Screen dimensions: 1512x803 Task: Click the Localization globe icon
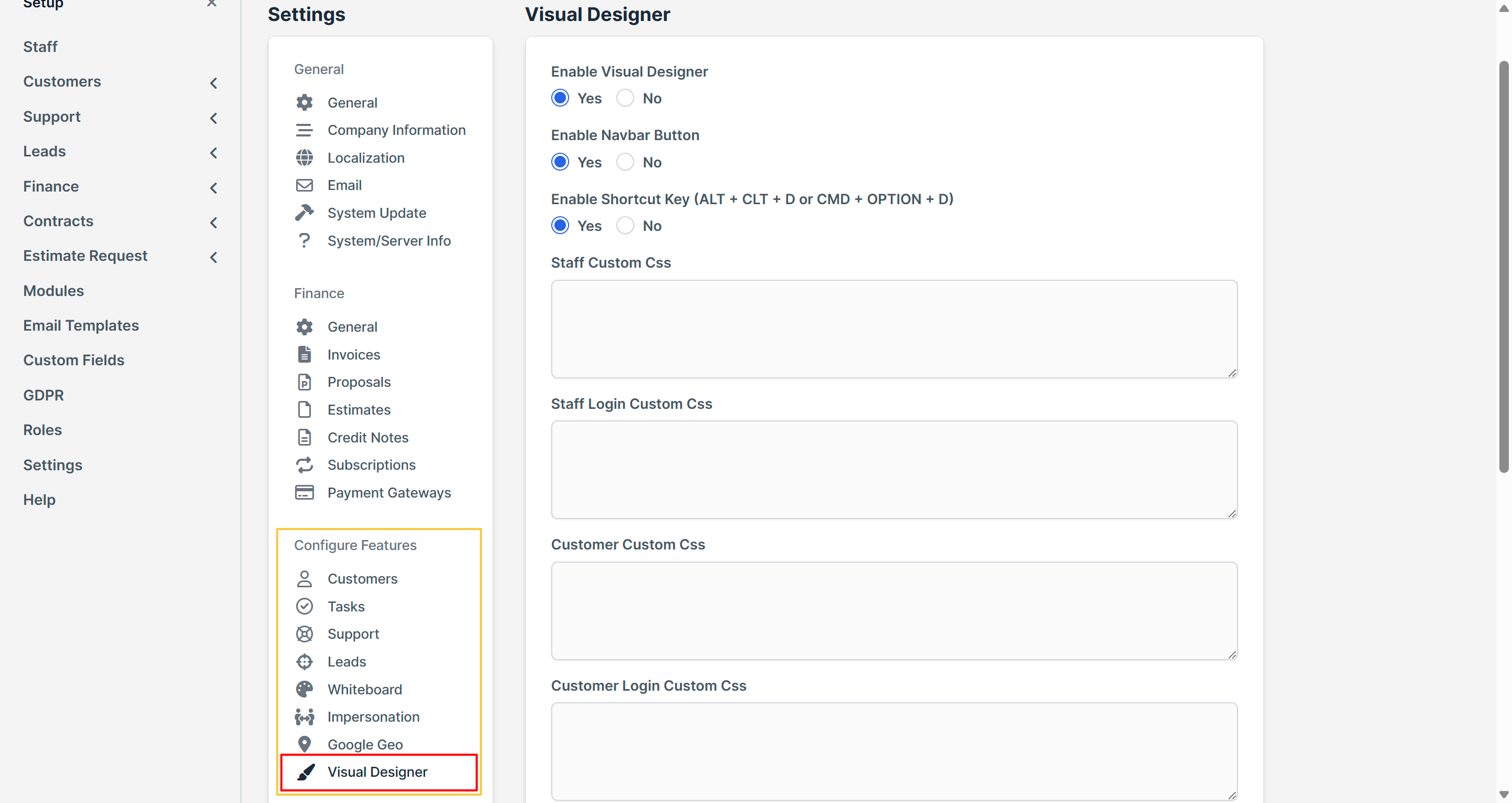tap(304, 157)
